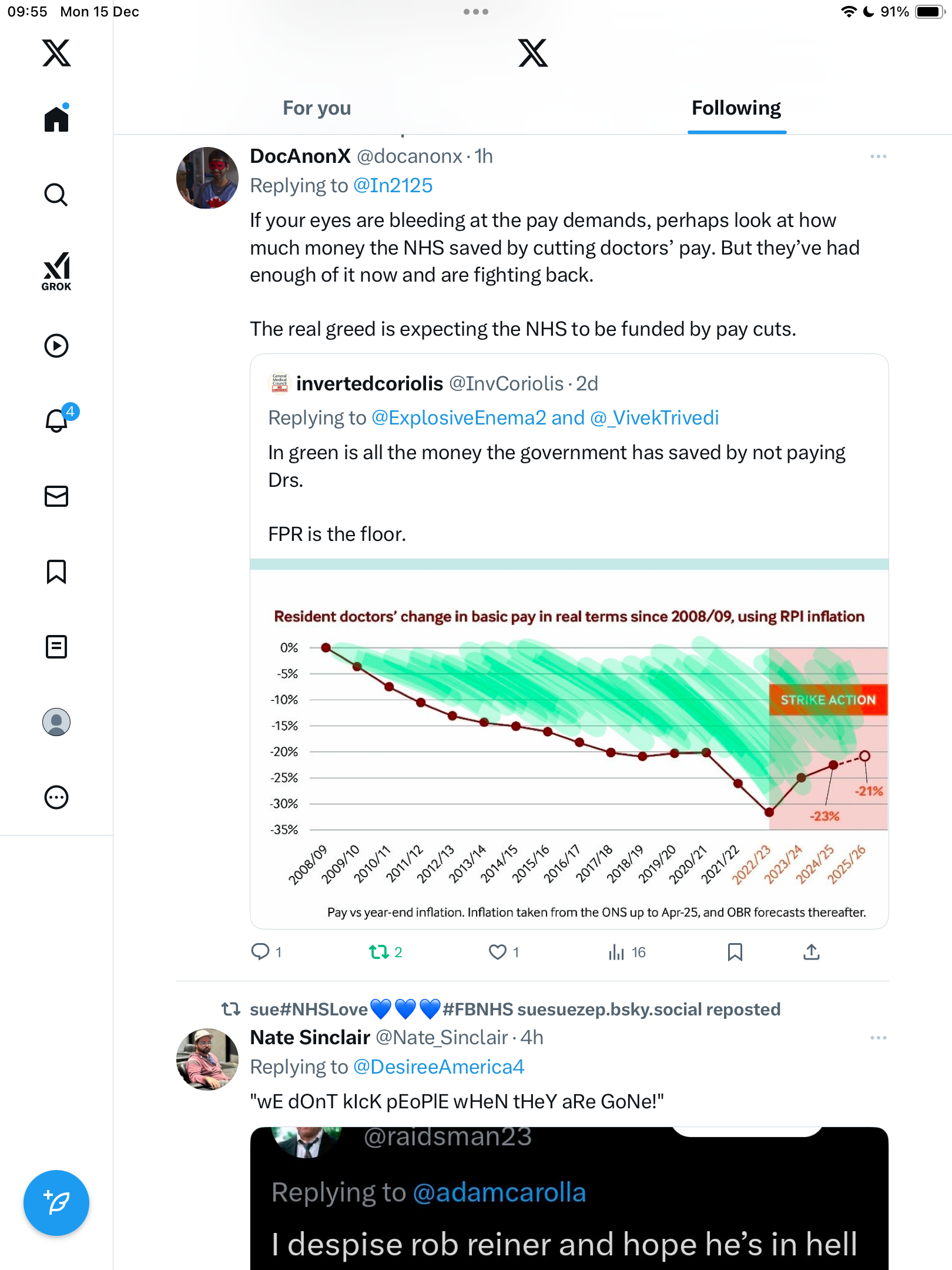This screenshot has width=952, height=1270.
Task: Toggle repost on DocAnonX's post
Action: point(386,952)
